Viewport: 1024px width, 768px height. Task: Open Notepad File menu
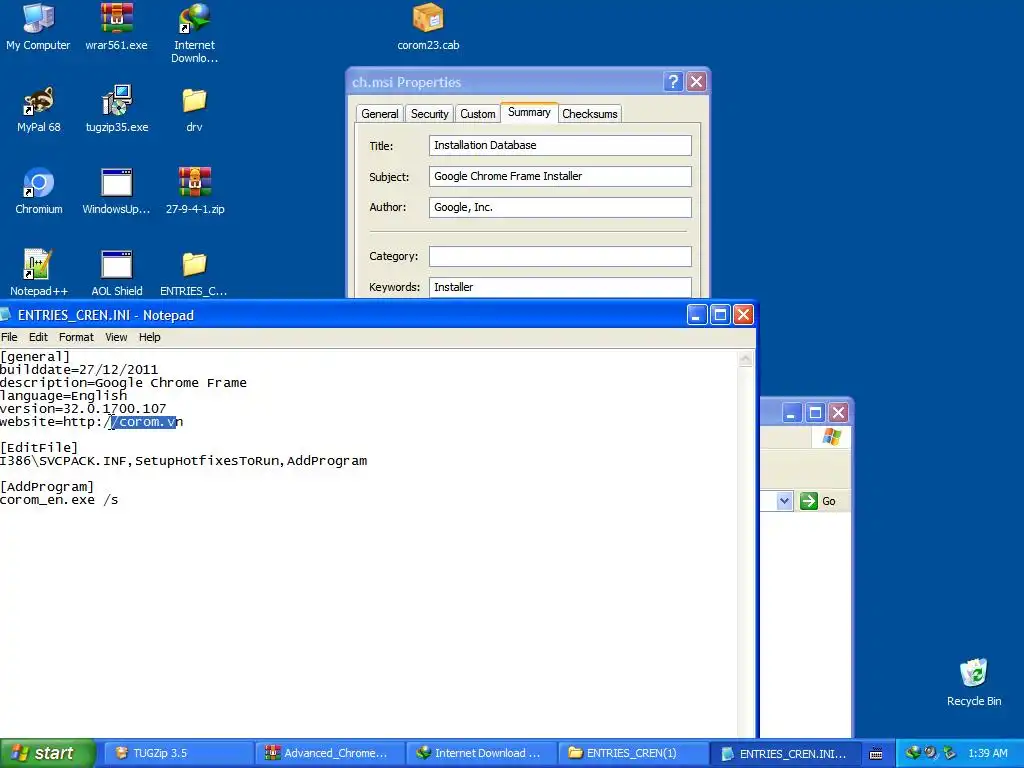point(9,337)
